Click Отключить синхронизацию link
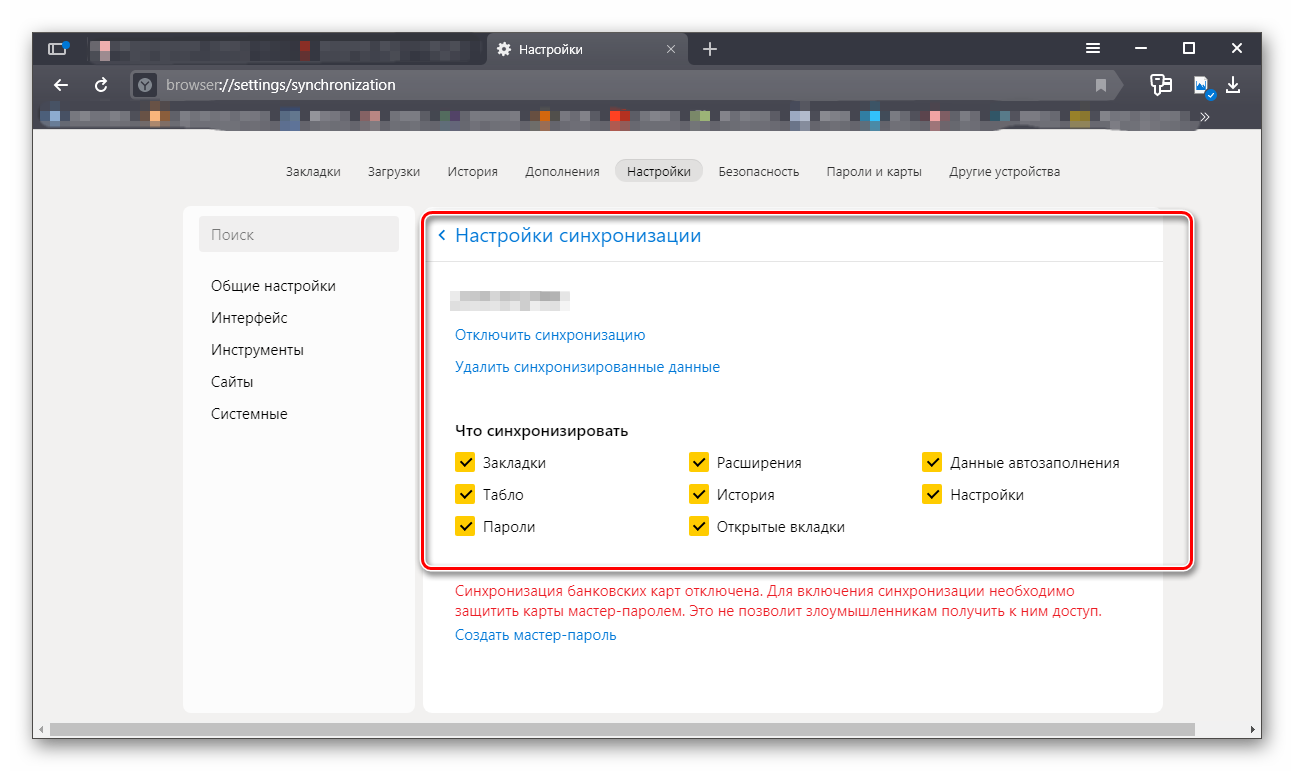 point(550,335)
